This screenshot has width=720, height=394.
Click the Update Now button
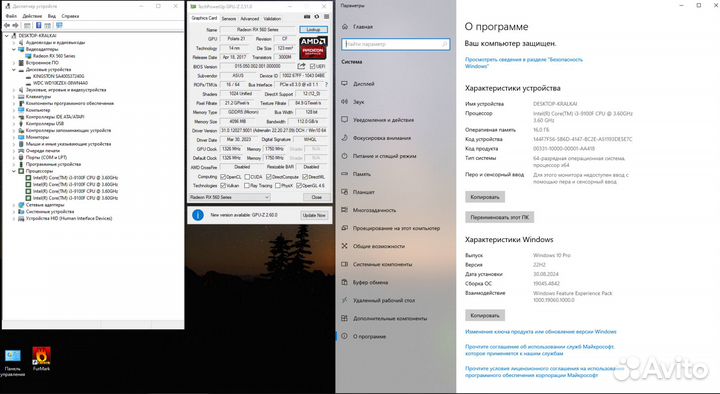pos(314,215)
